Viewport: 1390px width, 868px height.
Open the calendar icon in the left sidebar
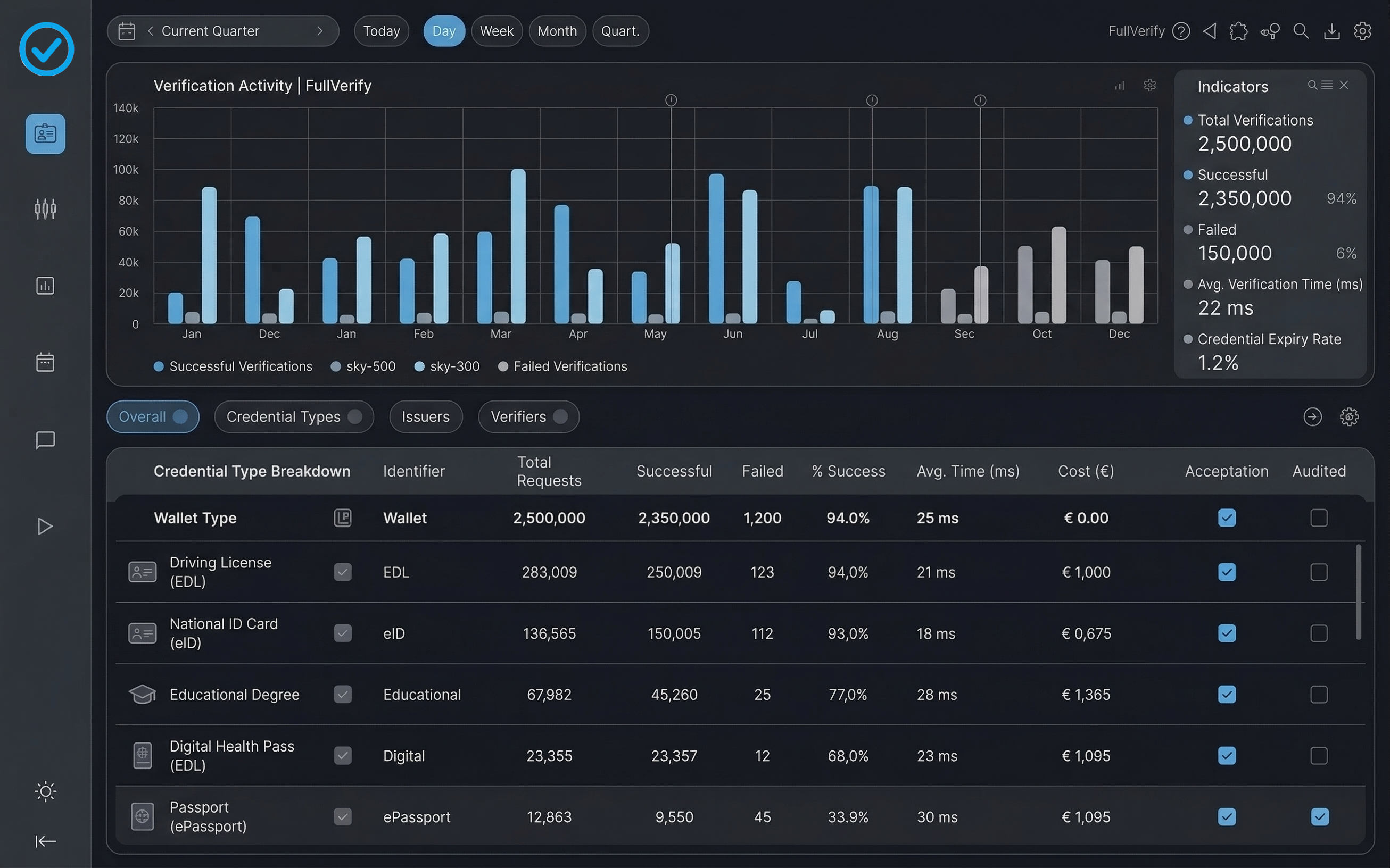(x=45, y=362)
